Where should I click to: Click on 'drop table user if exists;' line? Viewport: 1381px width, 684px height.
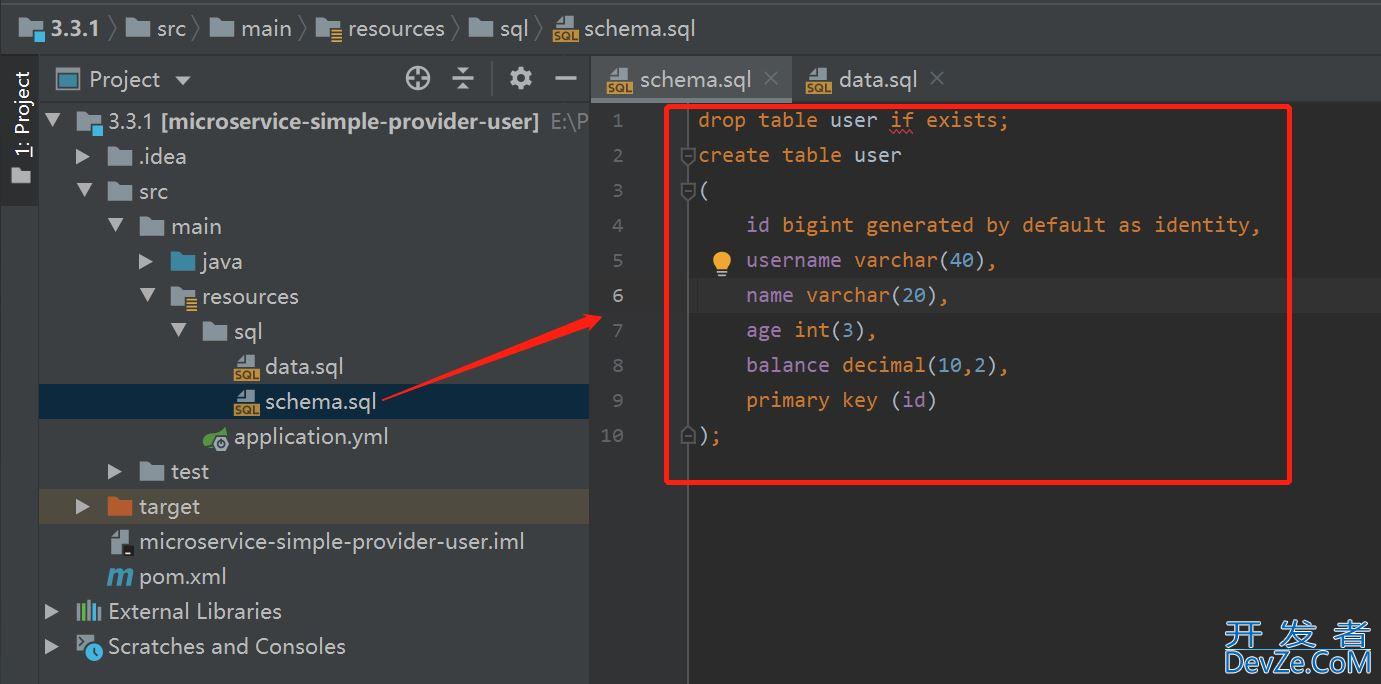point(854,121)
